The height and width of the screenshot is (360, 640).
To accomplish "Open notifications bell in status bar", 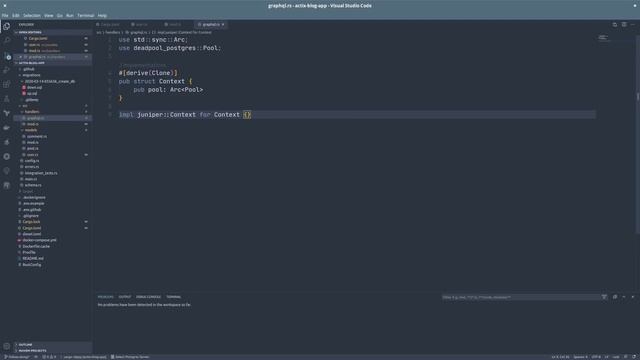I will pos(634,357).
